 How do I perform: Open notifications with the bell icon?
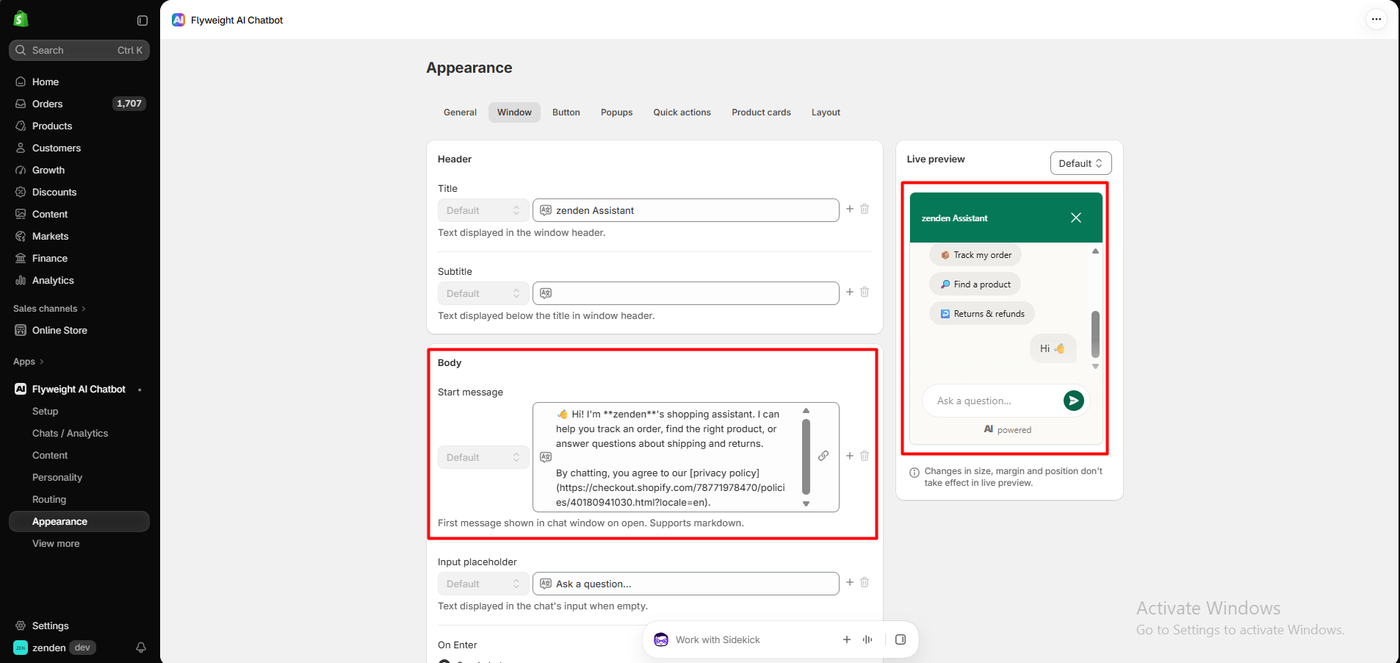141,648
